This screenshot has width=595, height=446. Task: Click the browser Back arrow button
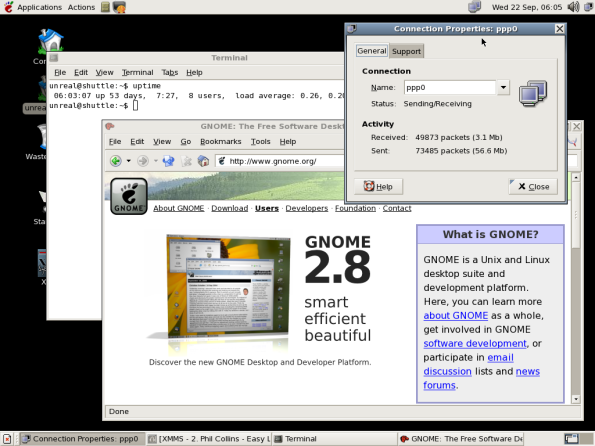coord(116,161)
